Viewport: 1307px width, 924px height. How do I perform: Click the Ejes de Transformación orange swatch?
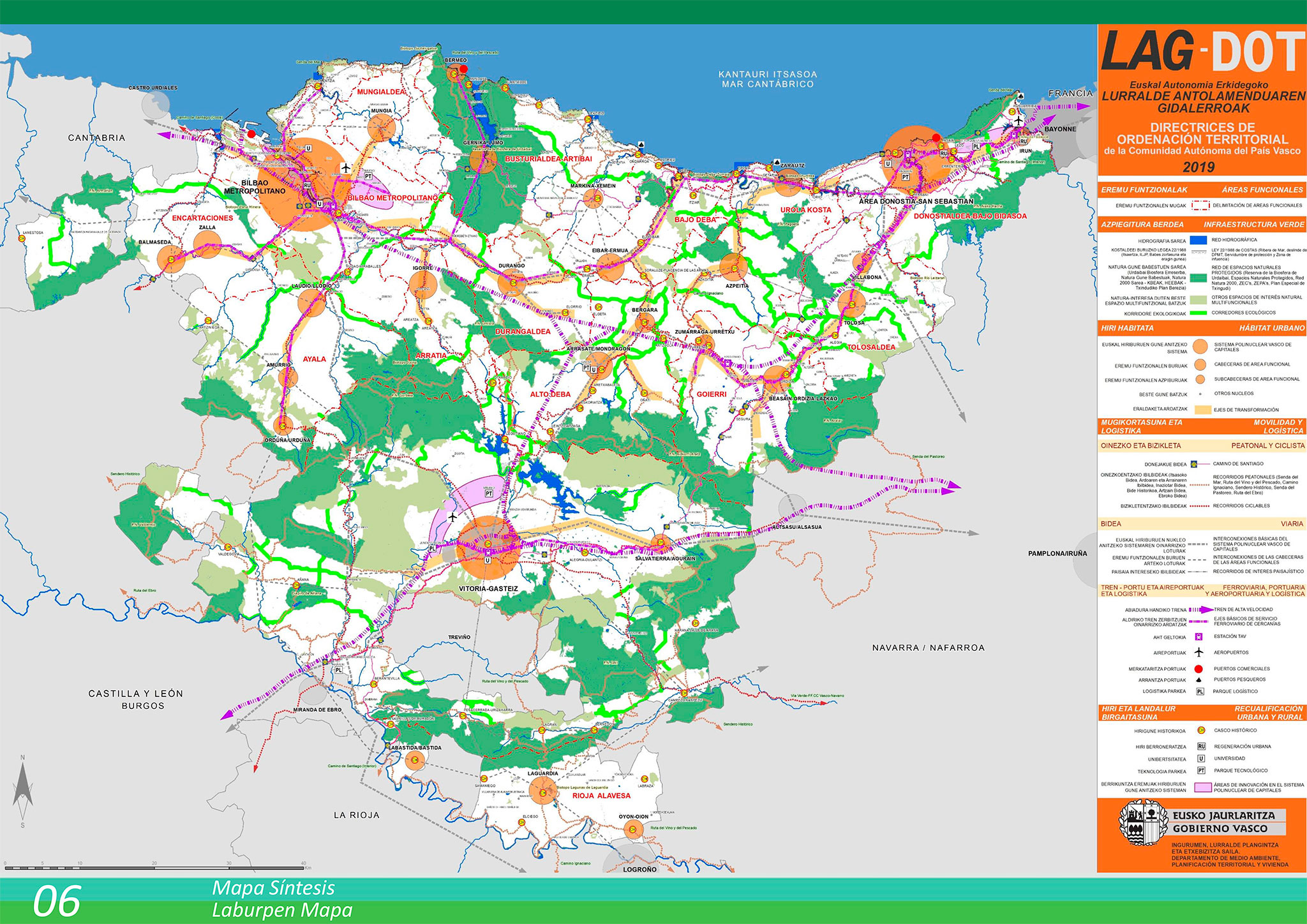pos(1202,410)
